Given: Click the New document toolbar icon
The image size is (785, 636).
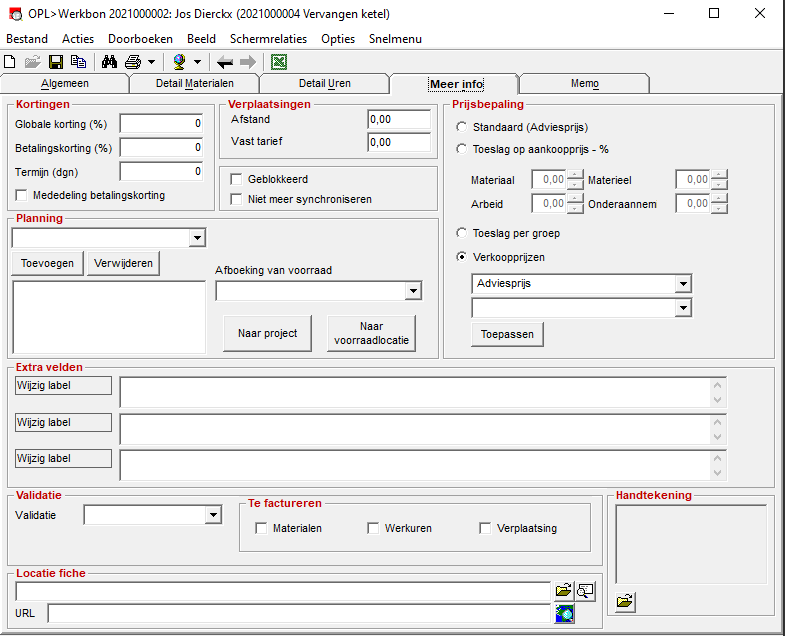Looking at the screenshot, I should pos(10,62).
